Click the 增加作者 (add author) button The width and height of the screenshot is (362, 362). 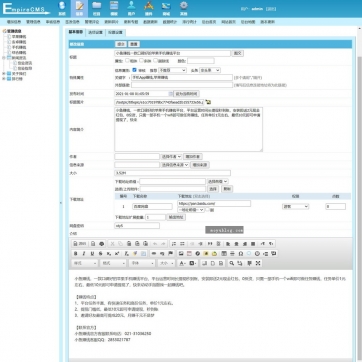[x=192, y=156]
